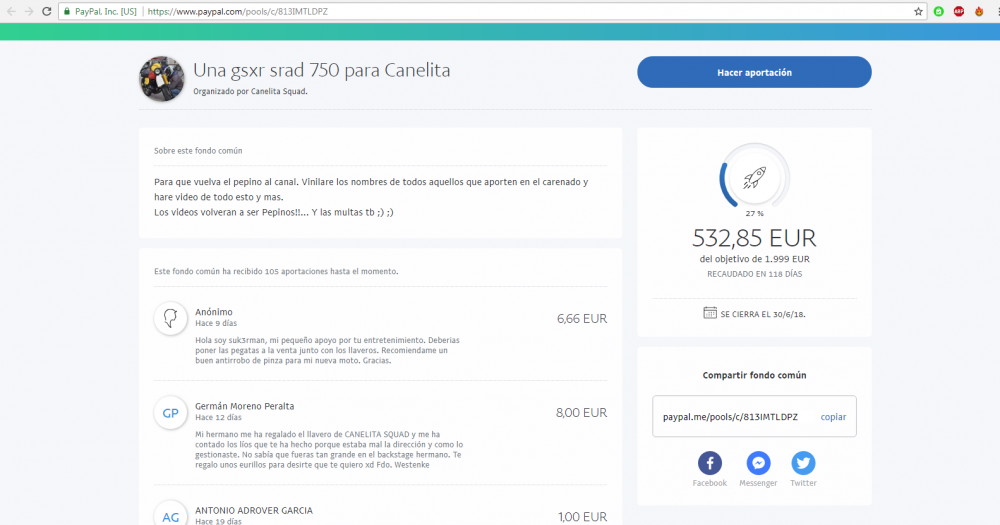The image size is (1000, 525).
Task: Click the AG contributor avatar
Action: (x=170, y=514)
